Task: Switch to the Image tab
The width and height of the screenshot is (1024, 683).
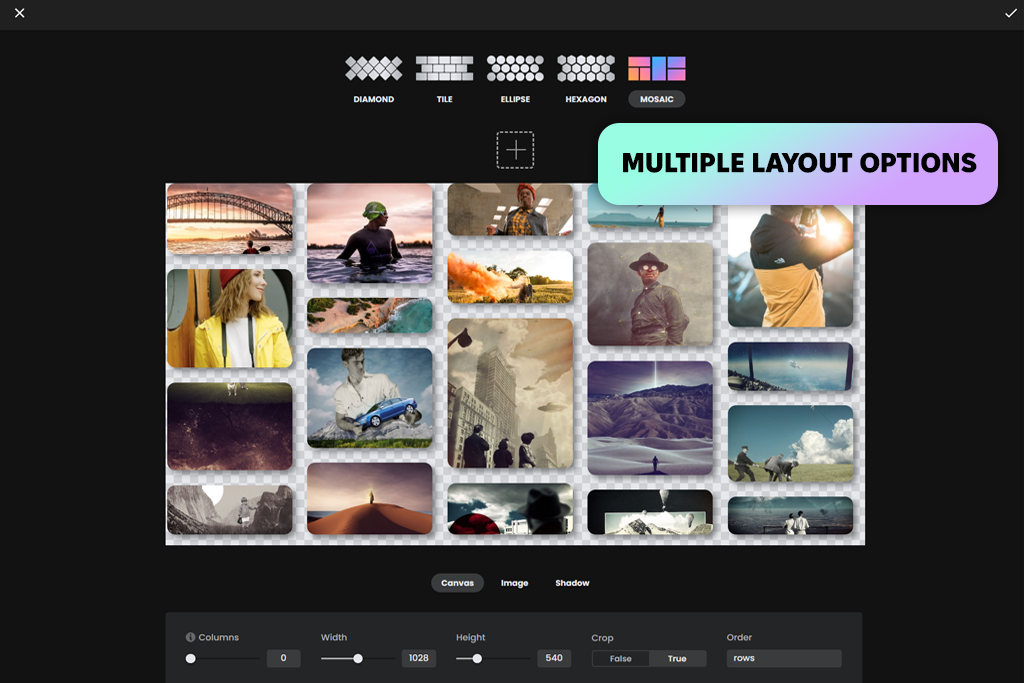Action: pos(515,582)
